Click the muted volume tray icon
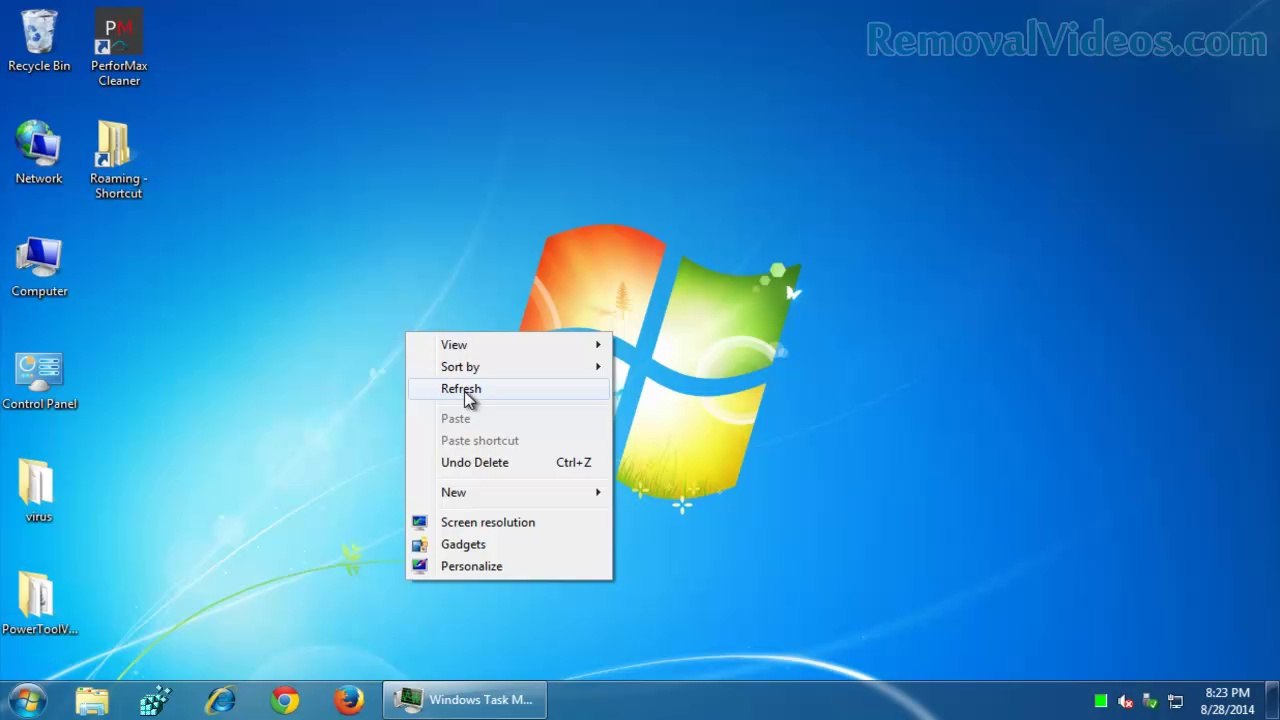The width and height of the screenshot is (1280, 720). [1126, 701]
